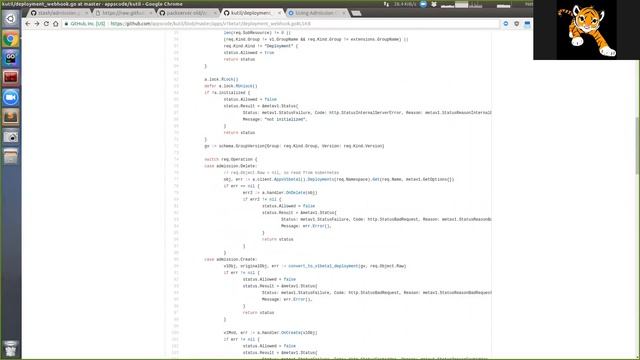Click the 'Message: "not initialized",' line
Viewport: 640px width, 360px height.
275,119
